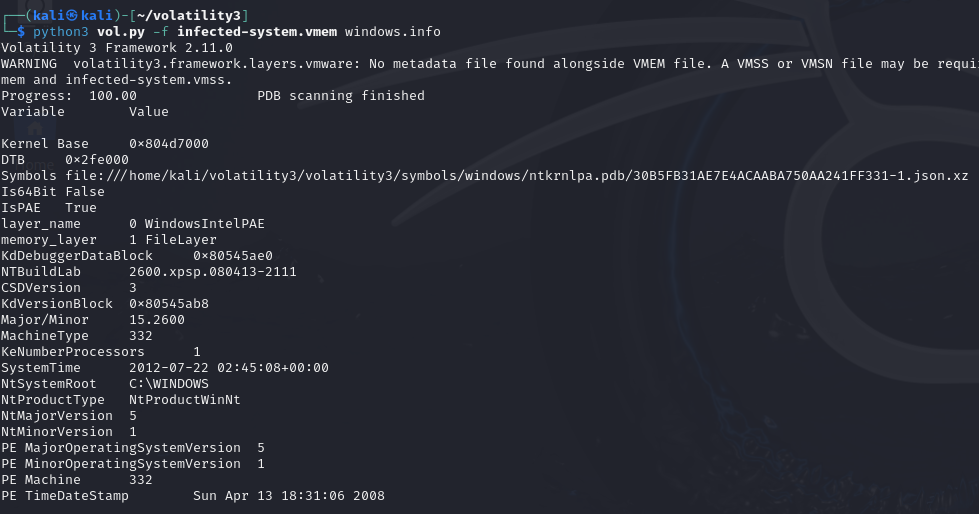This screenshot has width=979, height=514.
Task: Click the ~/volatility3 directory in prompt
Action: pyautogui.click(x=189, y=15)
